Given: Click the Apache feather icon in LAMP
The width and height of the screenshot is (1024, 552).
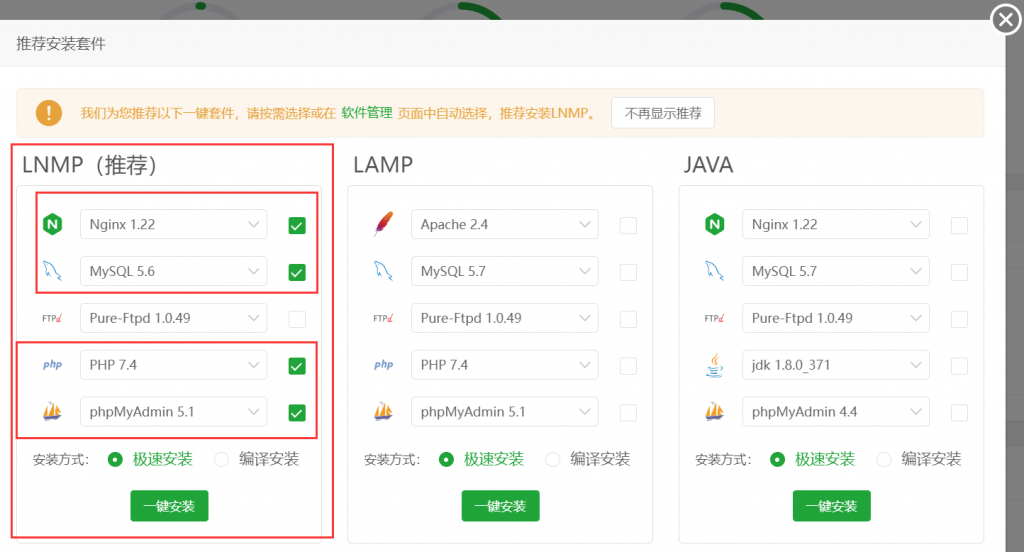Looking at the screenshot, I should [x=383, y=225].
